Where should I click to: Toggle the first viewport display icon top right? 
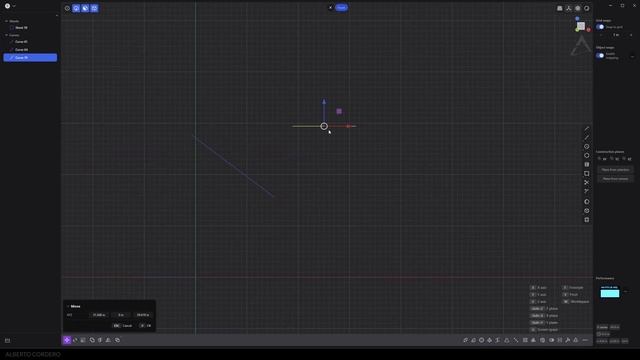tap(560, 8)
